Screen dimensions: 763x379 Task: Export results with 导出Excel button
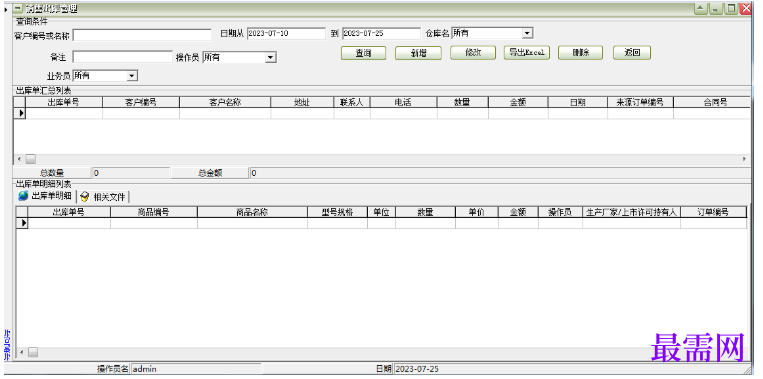point(527,53)
